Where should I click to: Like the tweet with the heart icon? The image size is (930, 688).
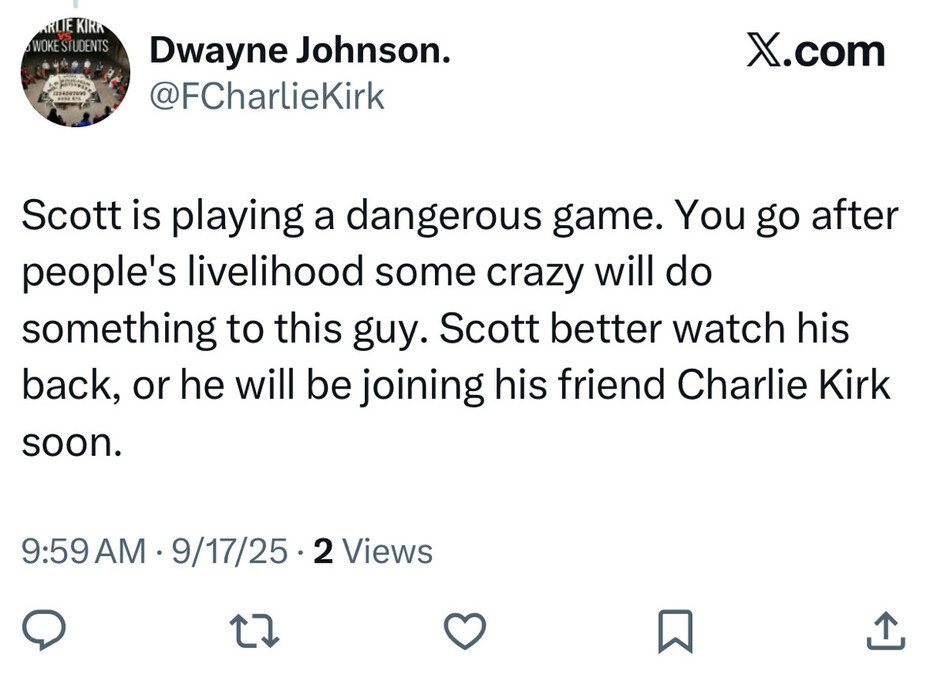click(x=465, y=629)
